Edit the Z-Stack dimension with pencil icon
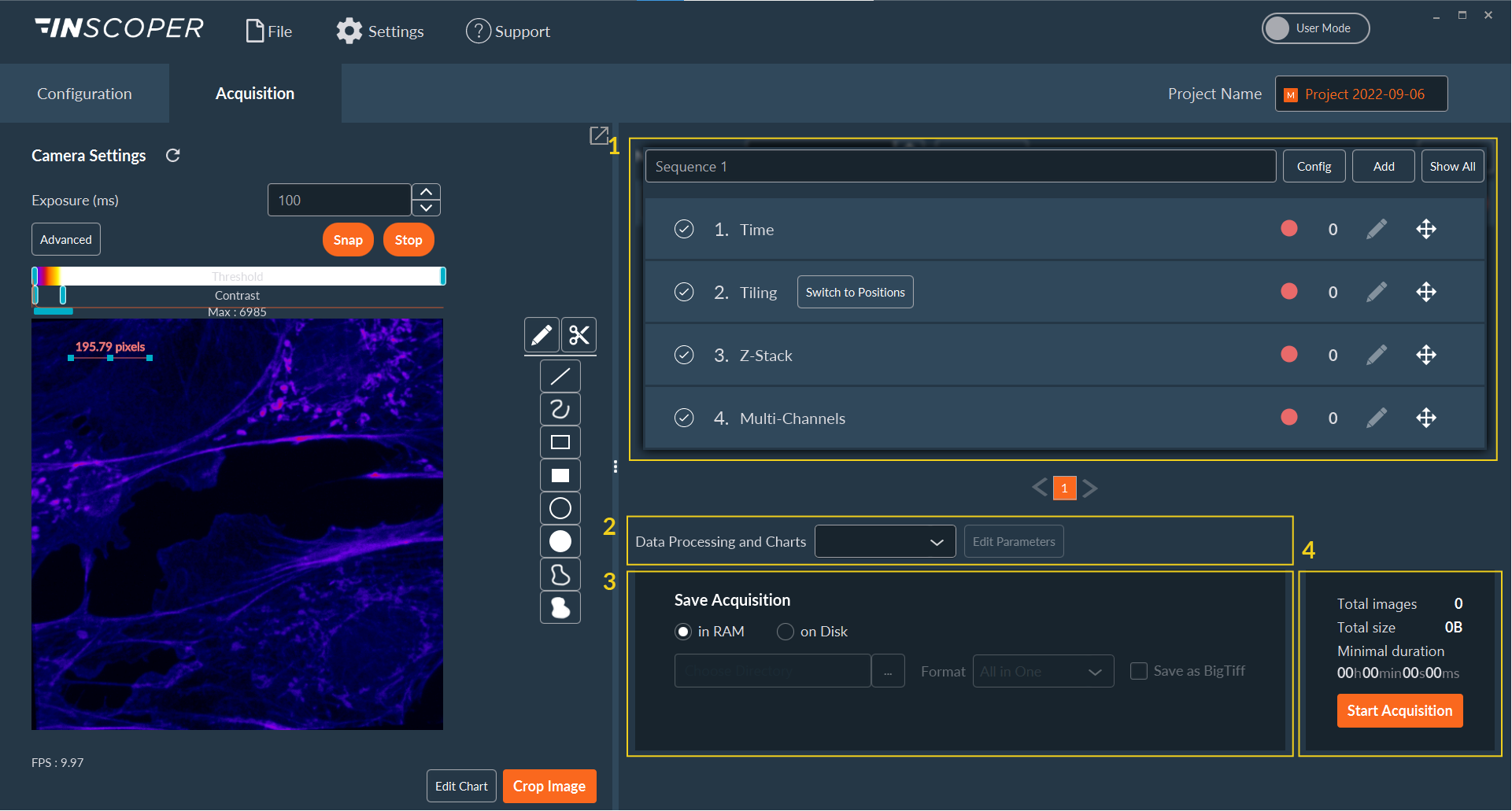Viewport: 1512px width, 811px height. pyautogui.click(x=1376, y=356)
